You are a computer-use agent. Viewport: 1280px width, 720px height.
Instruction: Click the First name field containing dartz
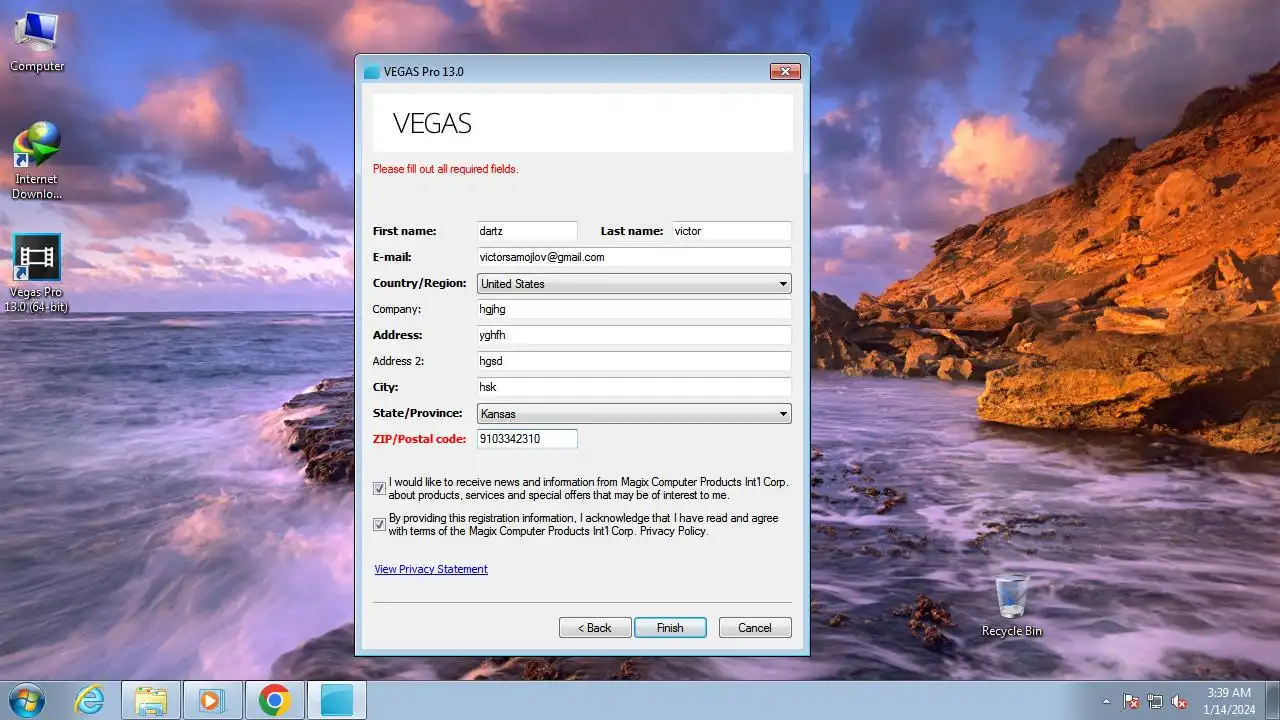pos(527,231)
